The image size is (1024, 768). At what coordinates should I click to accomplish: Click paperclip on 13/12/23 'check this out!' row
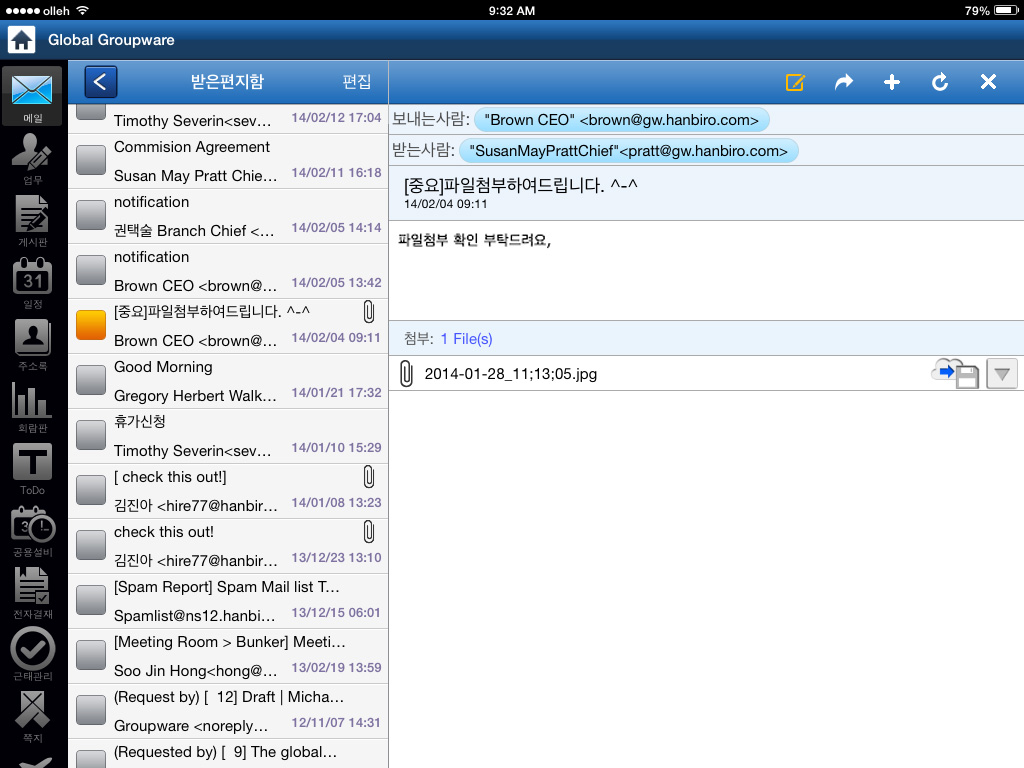(x=369, y=532)
